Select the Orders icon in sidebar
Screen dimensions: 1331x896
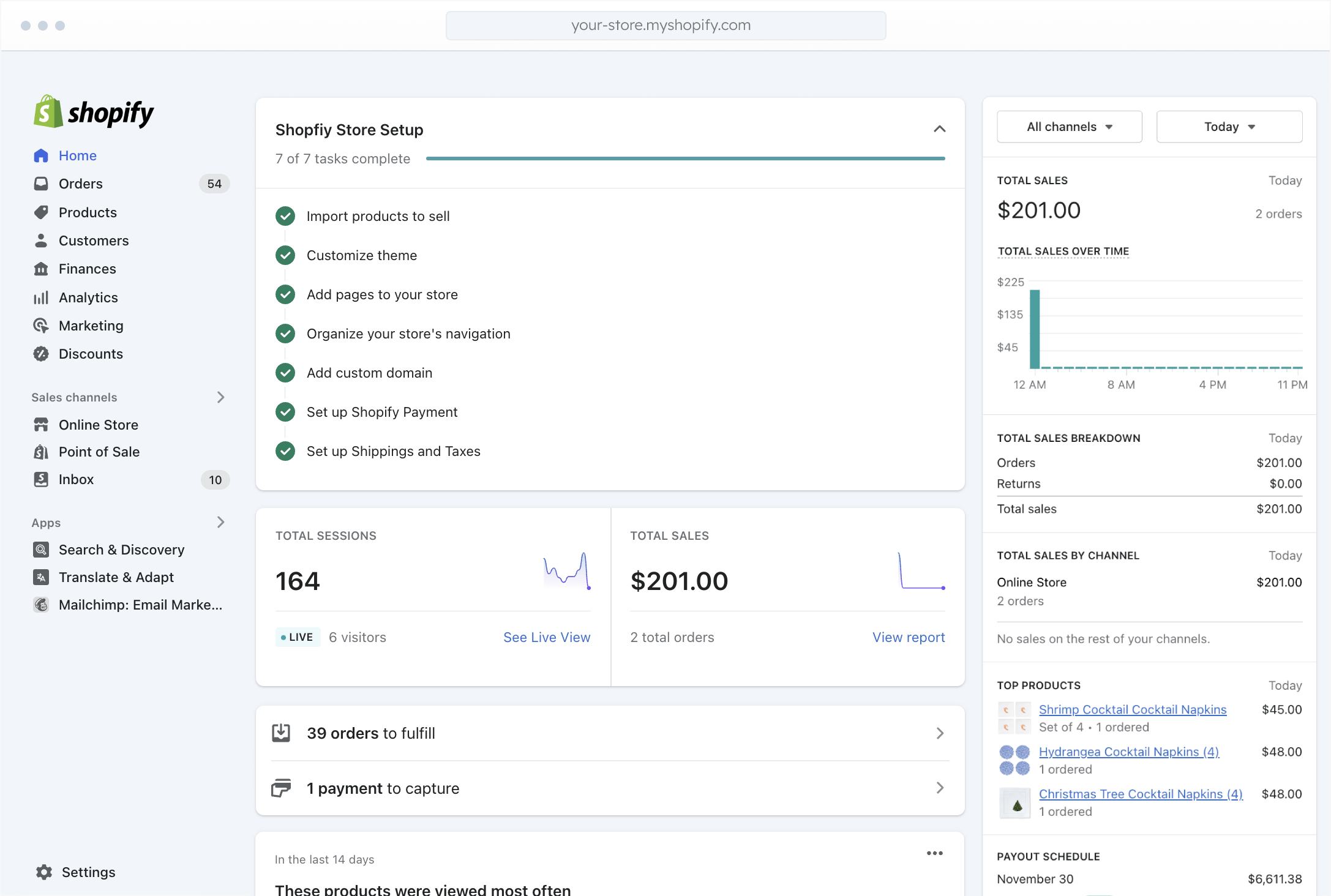tap(41, 184)
